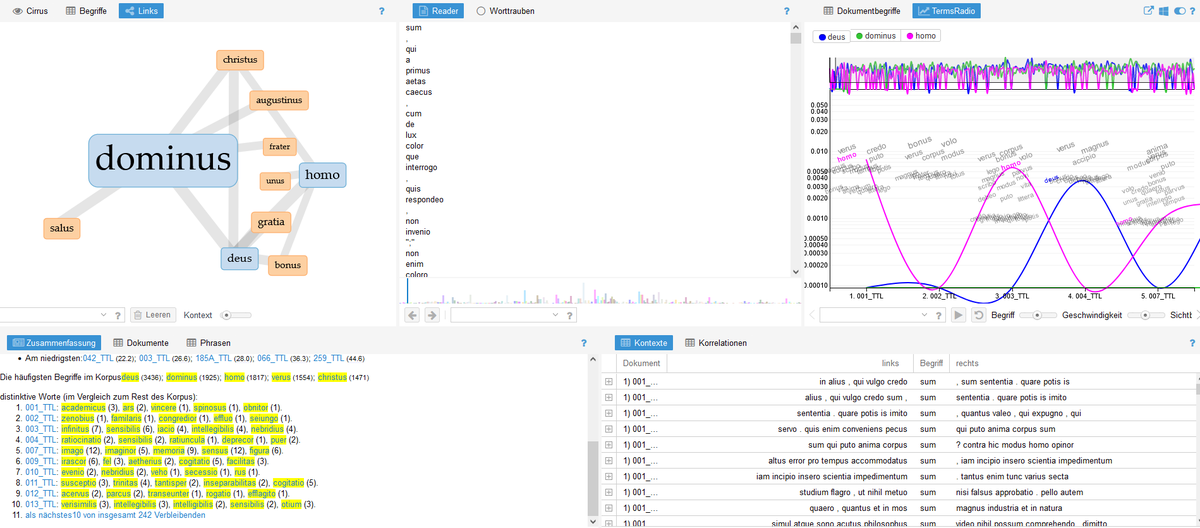Click help icon beside TermsRadio search box
Image resolution: width=1200 pixels, height=528 pixels.
coord(939,315)
